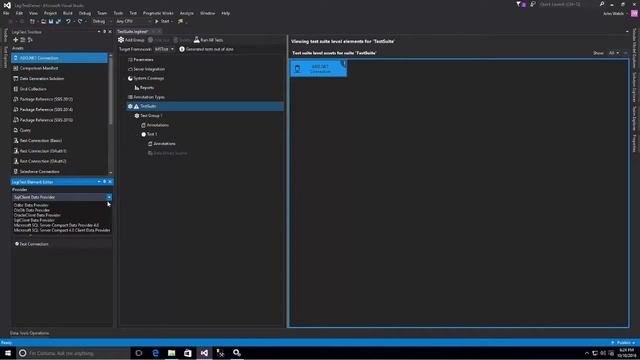This screenshot has width=640, height=360.
Task: Select the ADO.NET Connection asset icon in toolbox
Action: 16,58
